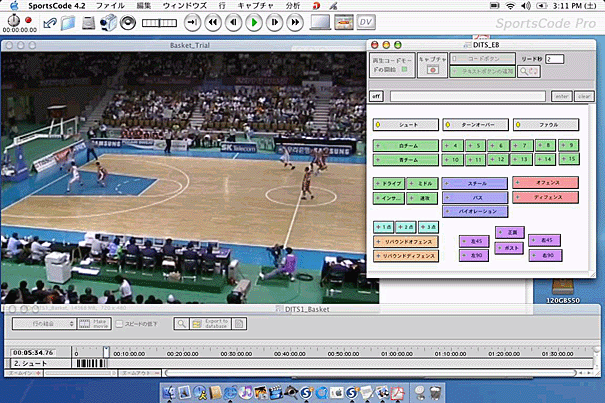
Task: Click the magnifier icon in DITS_EB window
Action: click(523, 71)
